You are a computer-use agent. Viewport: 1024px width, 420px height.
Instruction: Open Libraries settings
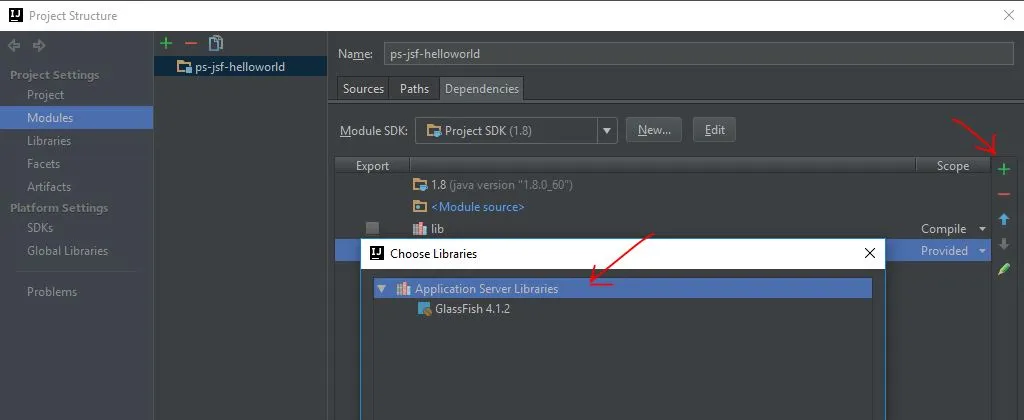(x=48, y=140)
